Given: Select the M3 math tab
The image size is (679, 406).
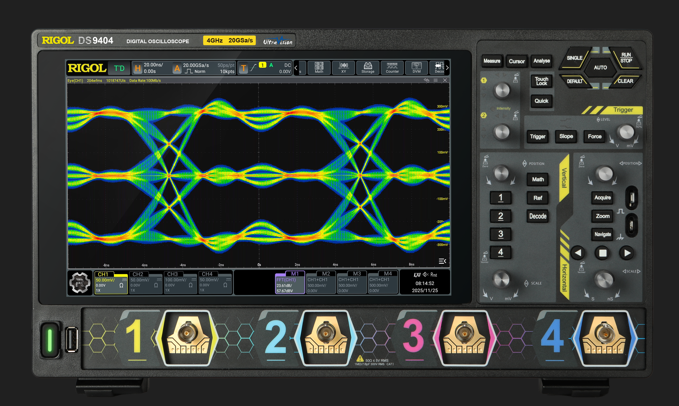Looking at the screenshot, I should (352, 283).
